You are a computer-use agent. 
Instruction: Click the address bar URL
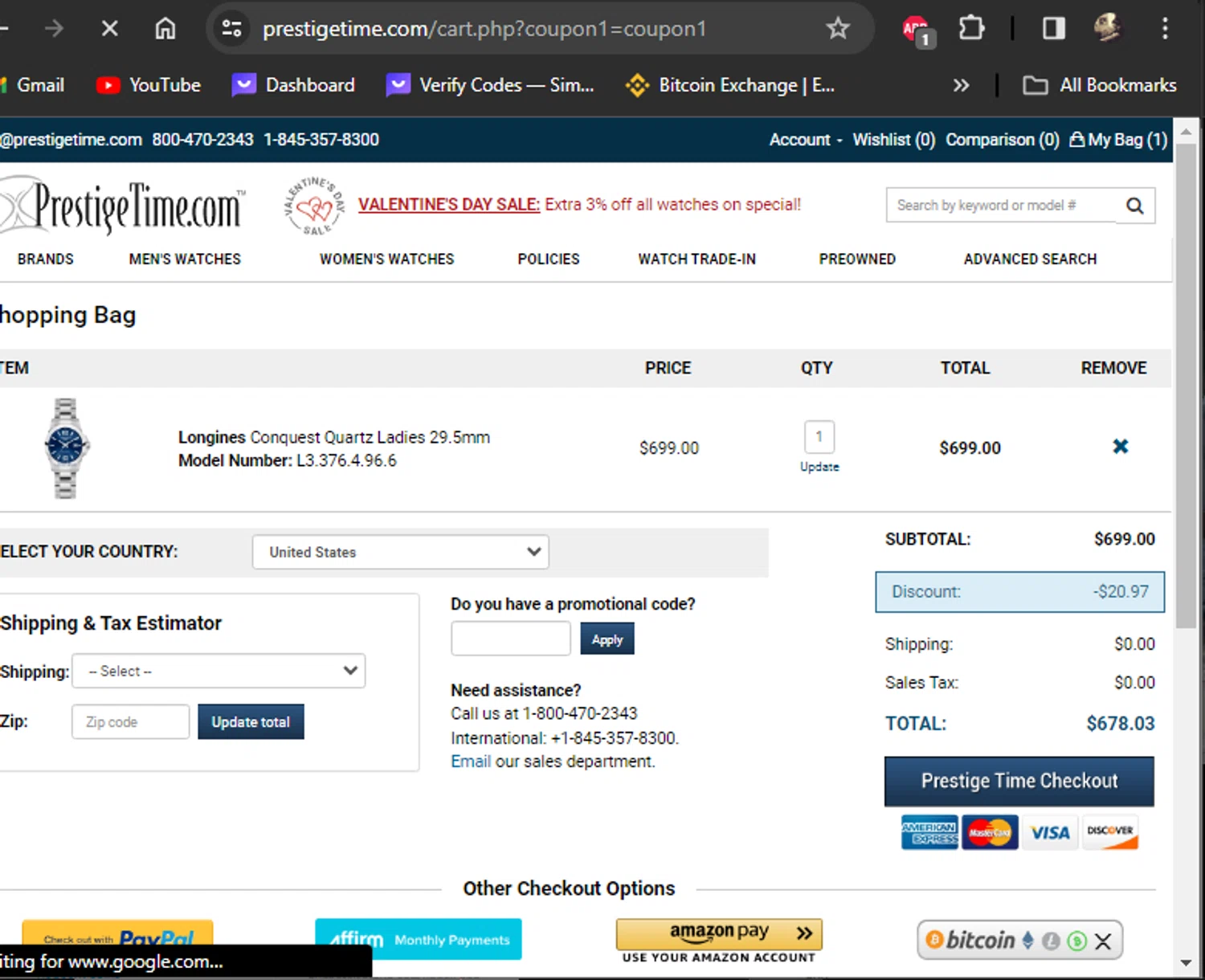484,29
